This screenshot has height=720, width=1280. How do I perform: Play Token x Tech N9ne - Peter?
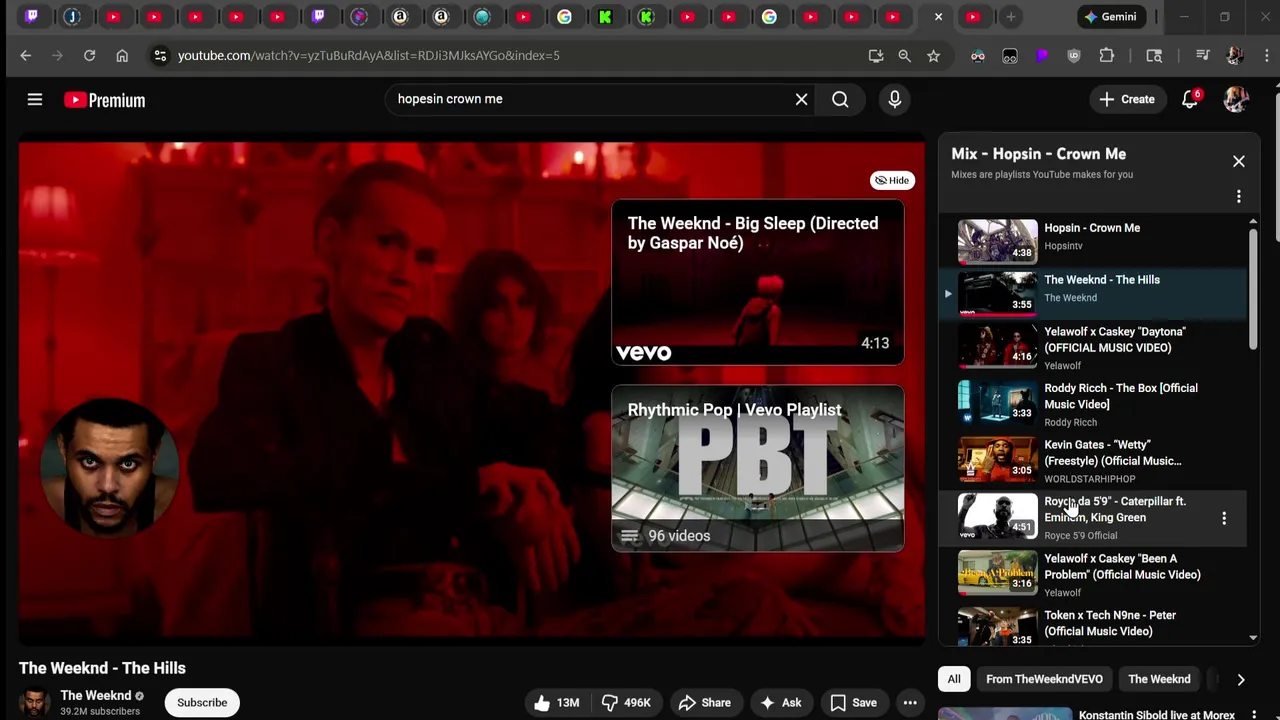point(1095,625)
